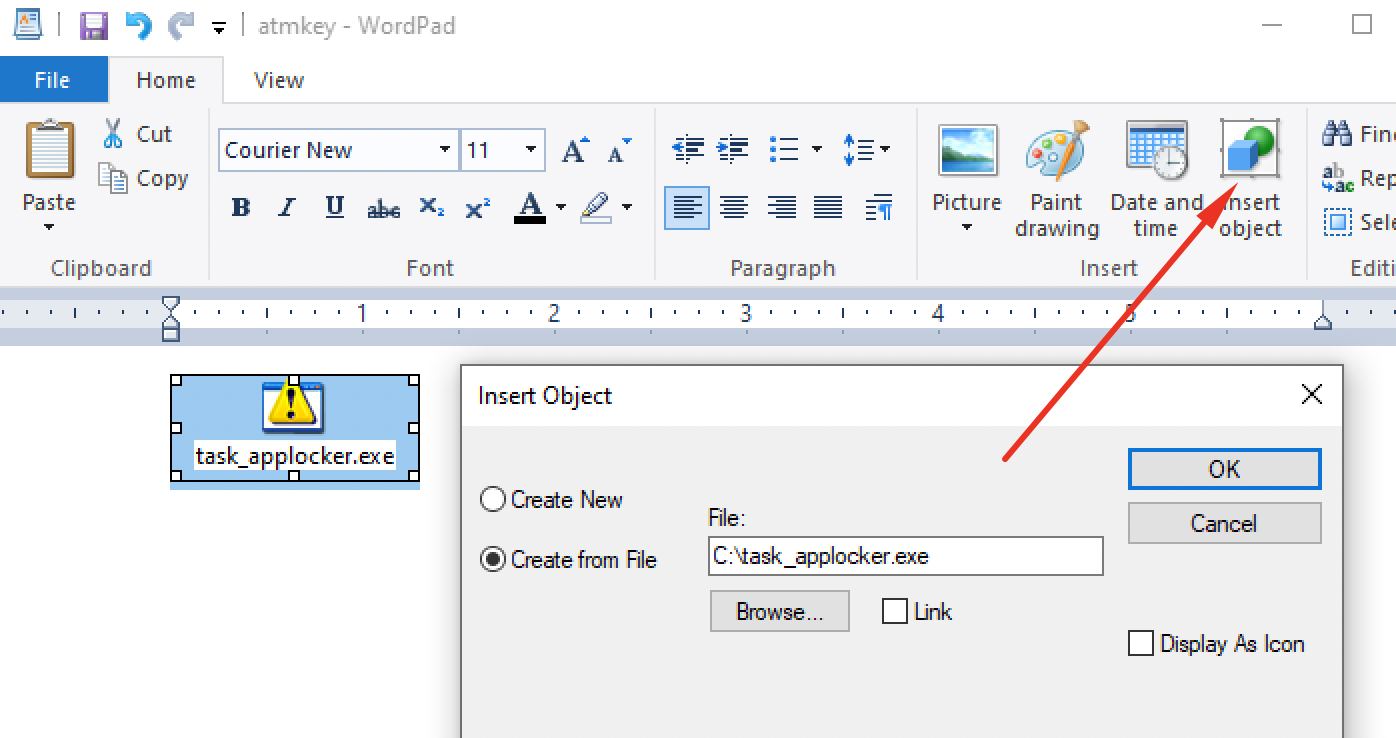Screen dimensions: 1396x738
Task: Open Customize Quick Access Toolbar dropdown
Action: [x=219, y=28]
